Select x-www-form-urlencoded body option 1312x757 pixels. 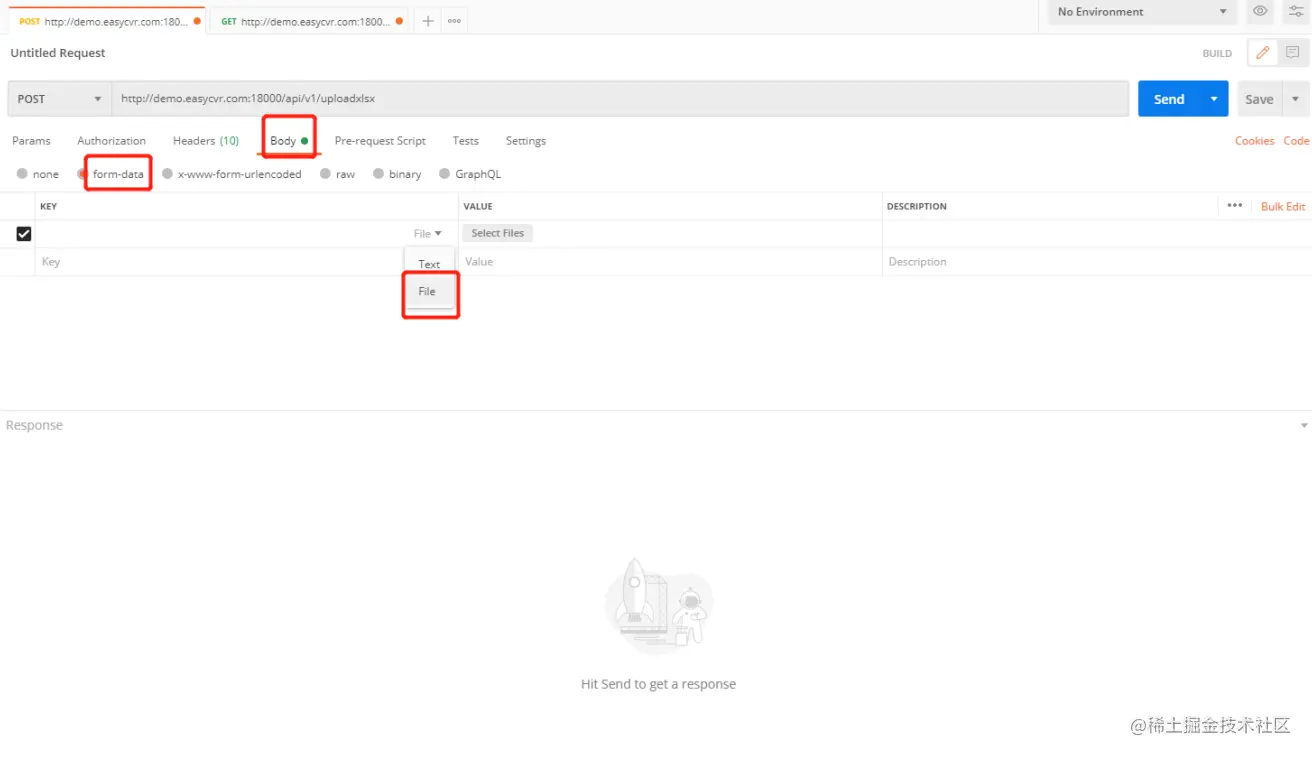coord(168,174)
